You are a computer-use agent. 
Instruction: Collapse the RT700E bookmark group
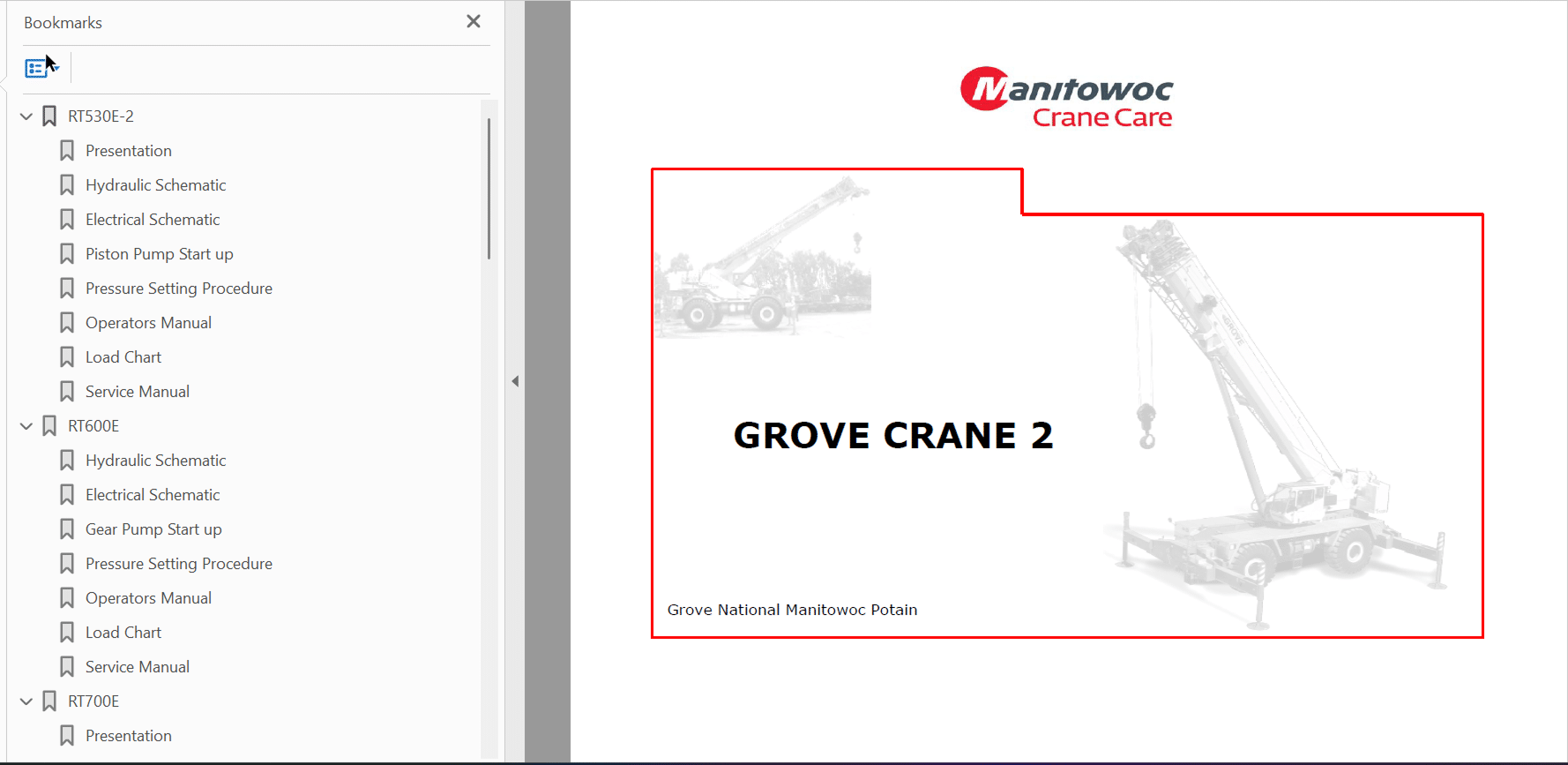[26, 701]
